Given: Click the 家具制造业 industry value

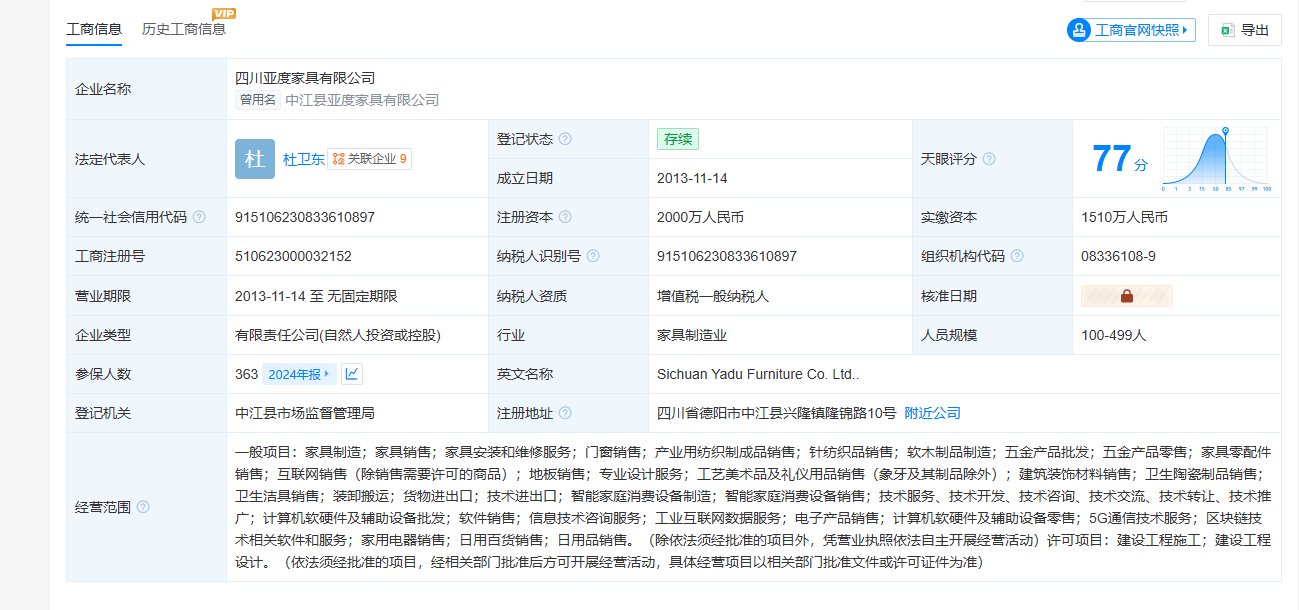Looking at the screenshot, I should pyautogui.click(x=692, y=335).
